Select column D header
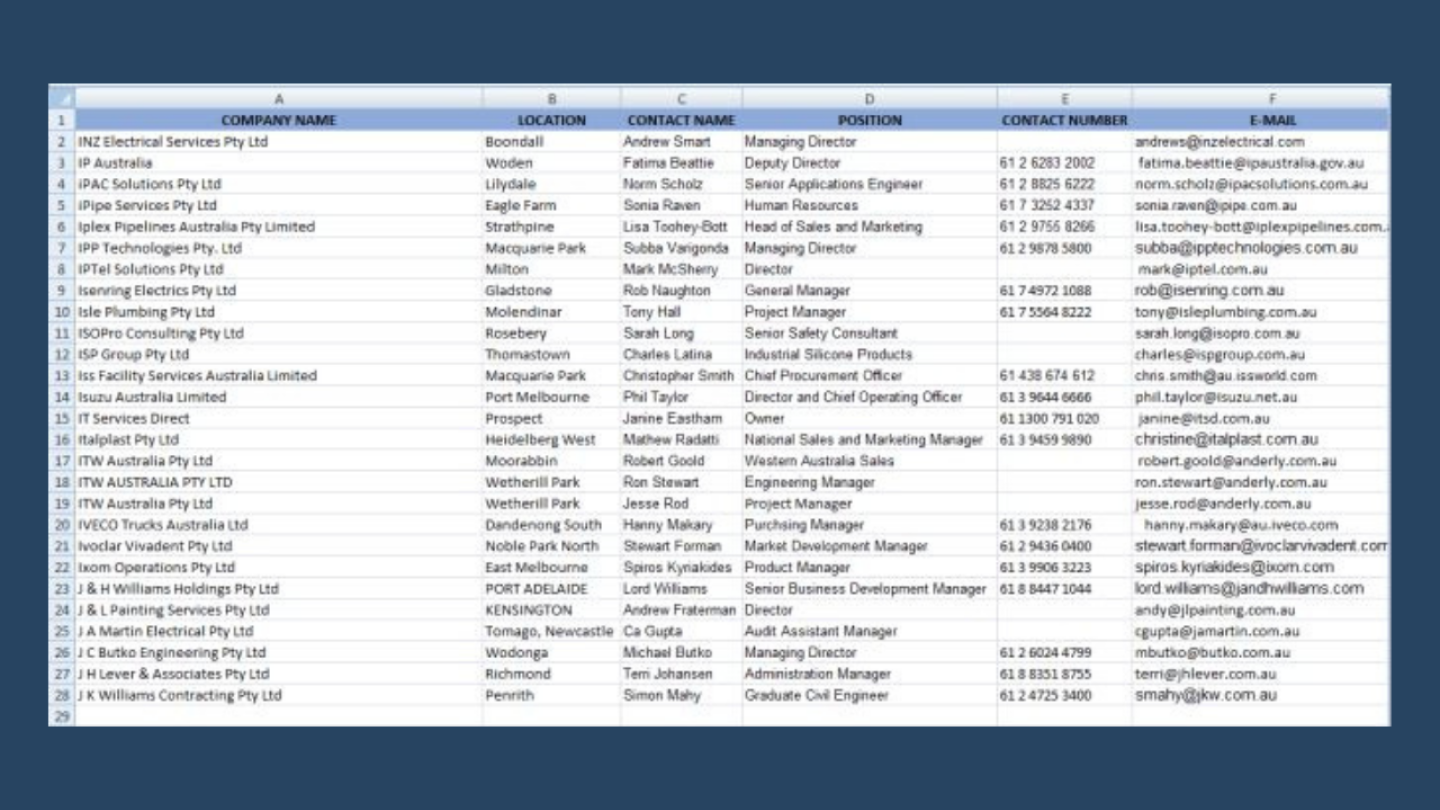This screenshot has width=1440, height=810. click(869, 99)
